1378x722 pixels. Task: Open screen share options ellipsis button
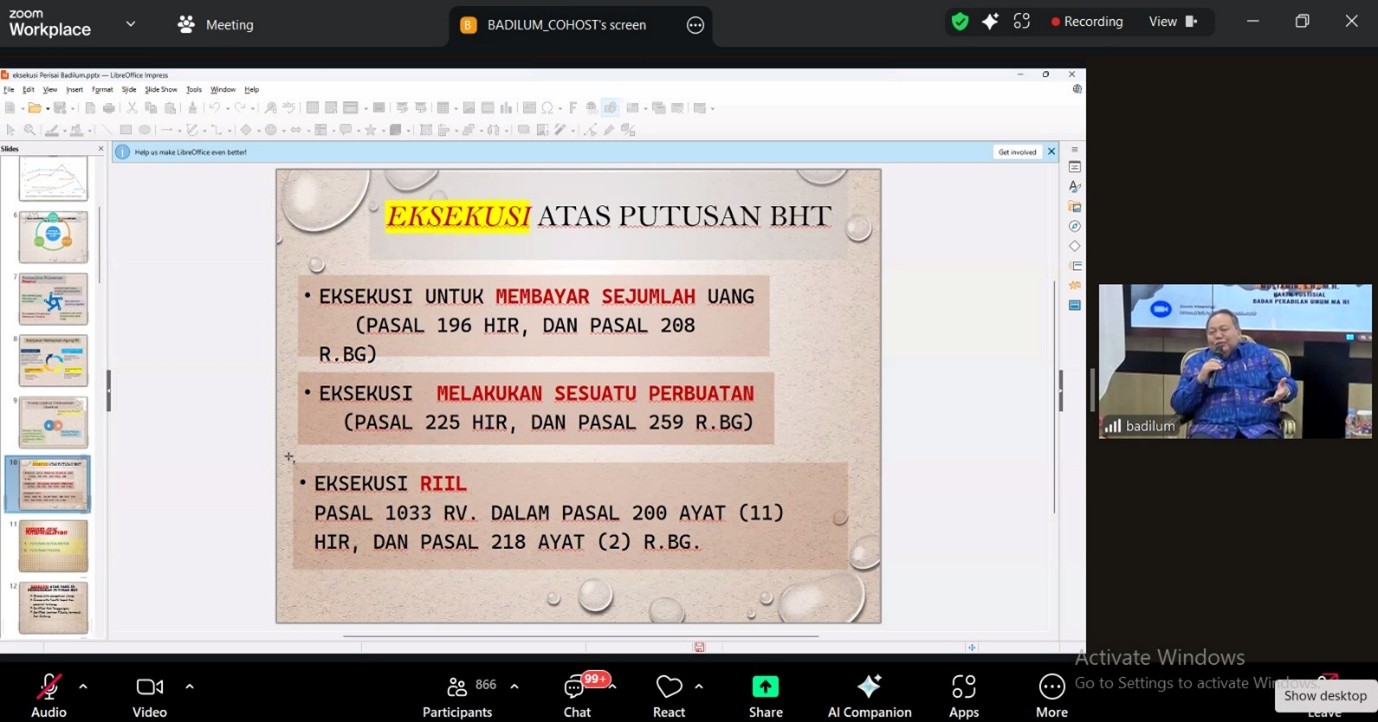696,25
